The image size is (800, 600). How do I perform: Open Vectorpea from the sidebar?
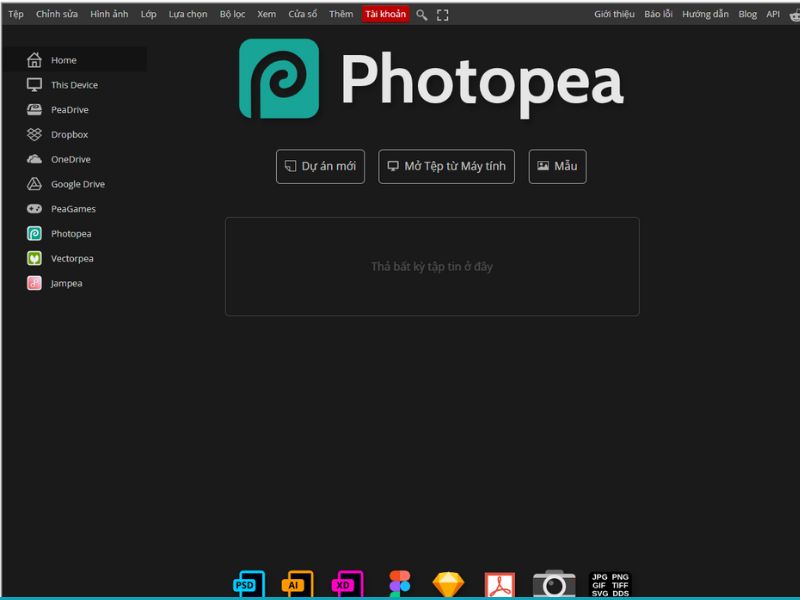point(72,258)
